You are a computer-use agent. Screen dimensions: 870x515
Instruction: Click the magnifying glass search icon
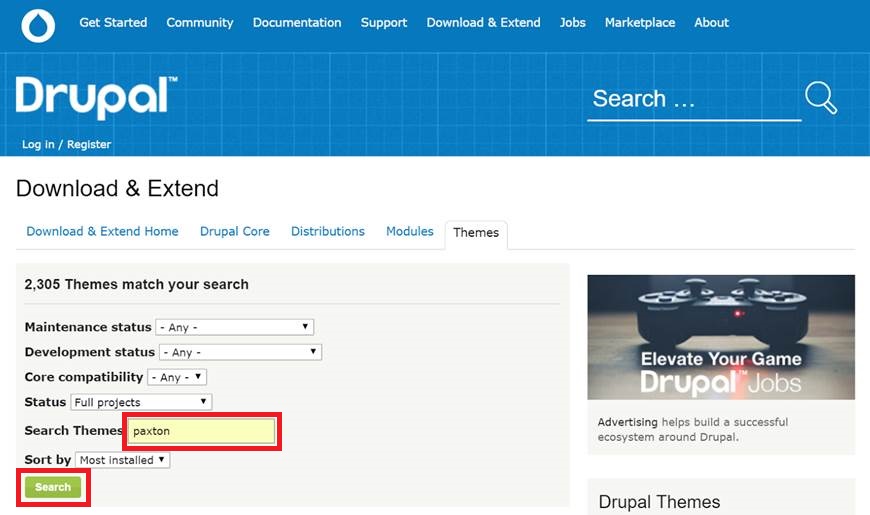coord(821,98)
